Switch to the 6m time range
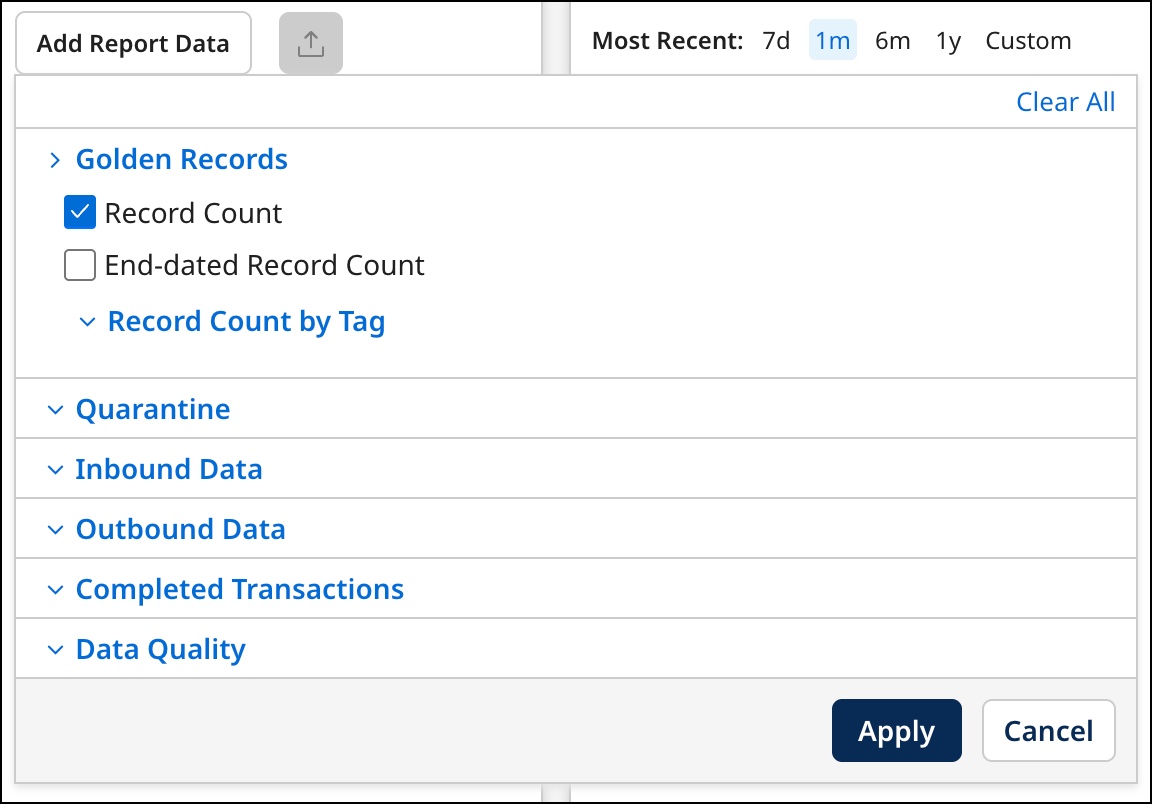Image resolution: width=1152 pixels, height=804 pixels. click(892, 40)
